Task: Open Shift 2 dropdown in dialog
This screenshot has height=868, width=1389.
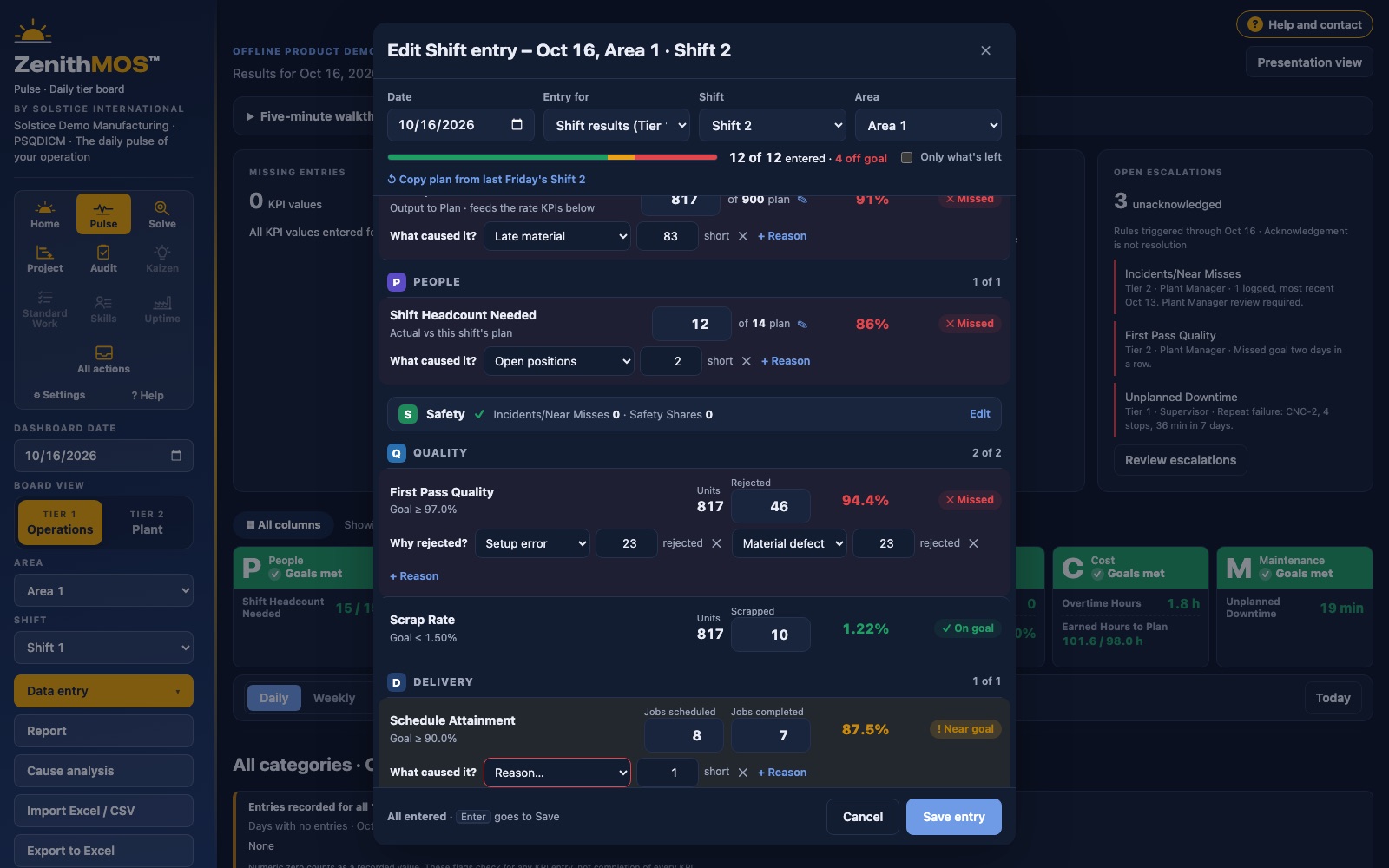Action: (773, 125)
